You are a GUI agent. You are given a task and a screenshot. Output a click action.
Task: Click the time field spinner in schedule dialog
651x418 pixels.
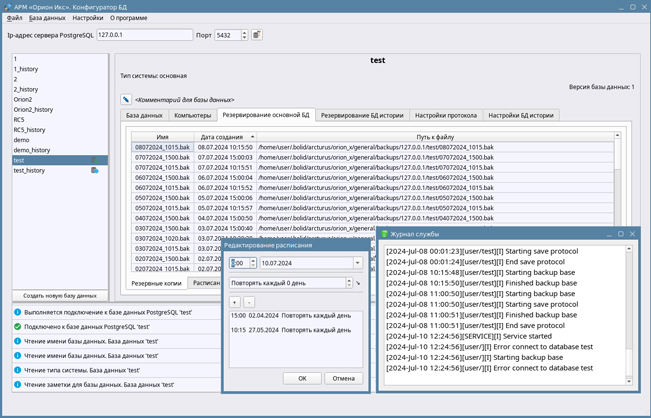coord(252,263)
